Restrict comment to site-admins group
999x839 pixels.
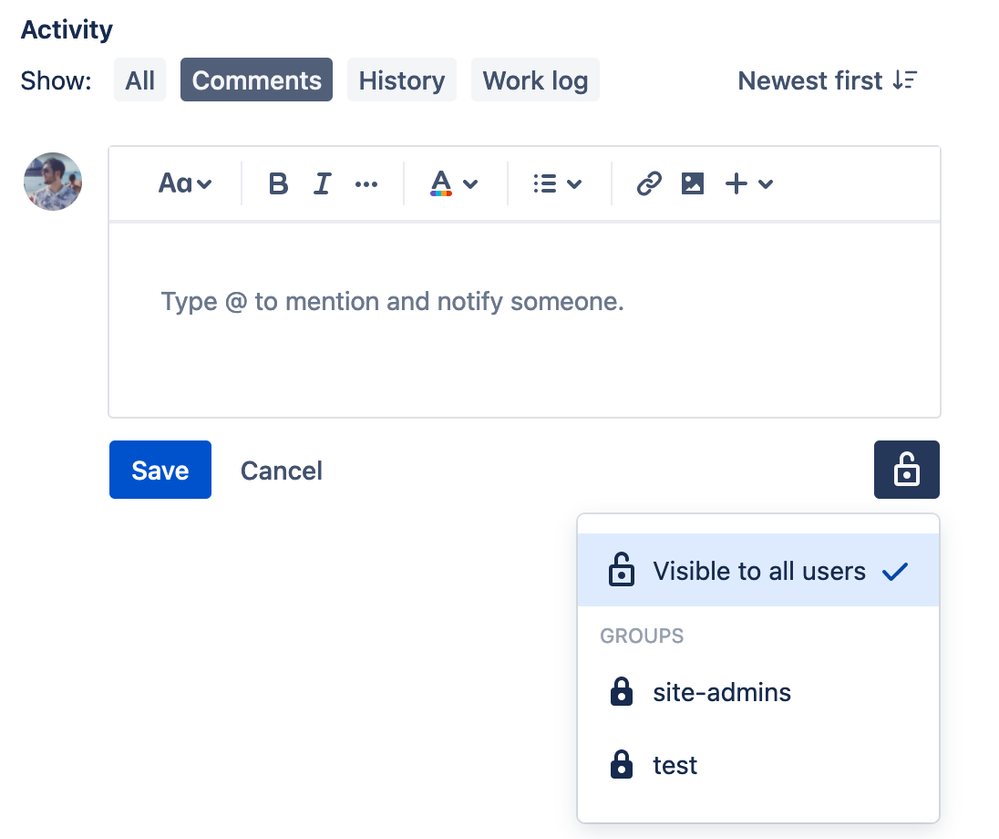pyautogui.click(x=758, y=692)
